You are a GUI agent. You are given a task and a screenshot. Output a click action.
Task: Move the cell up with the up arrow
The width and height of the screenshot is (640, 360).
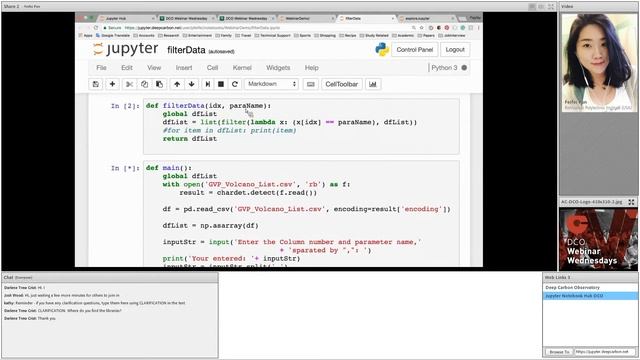click(177, 84)
